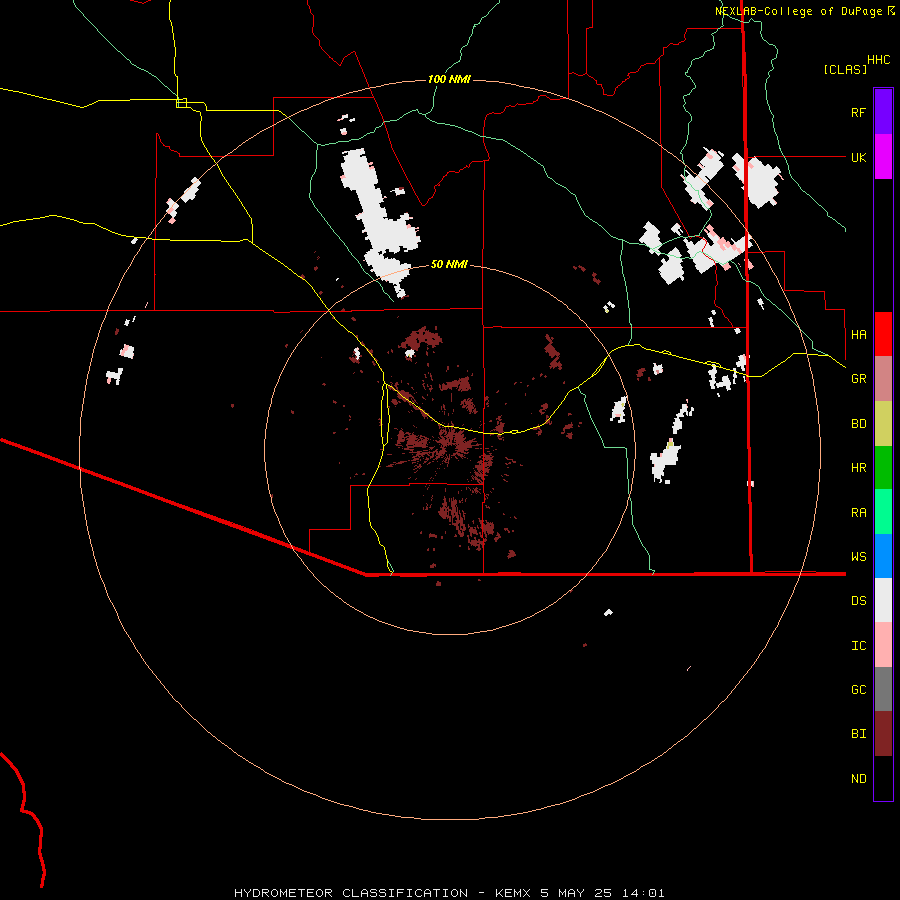Click the GC legend label
The height and width of the screenshot is (900, 900).
pos(858,690)
